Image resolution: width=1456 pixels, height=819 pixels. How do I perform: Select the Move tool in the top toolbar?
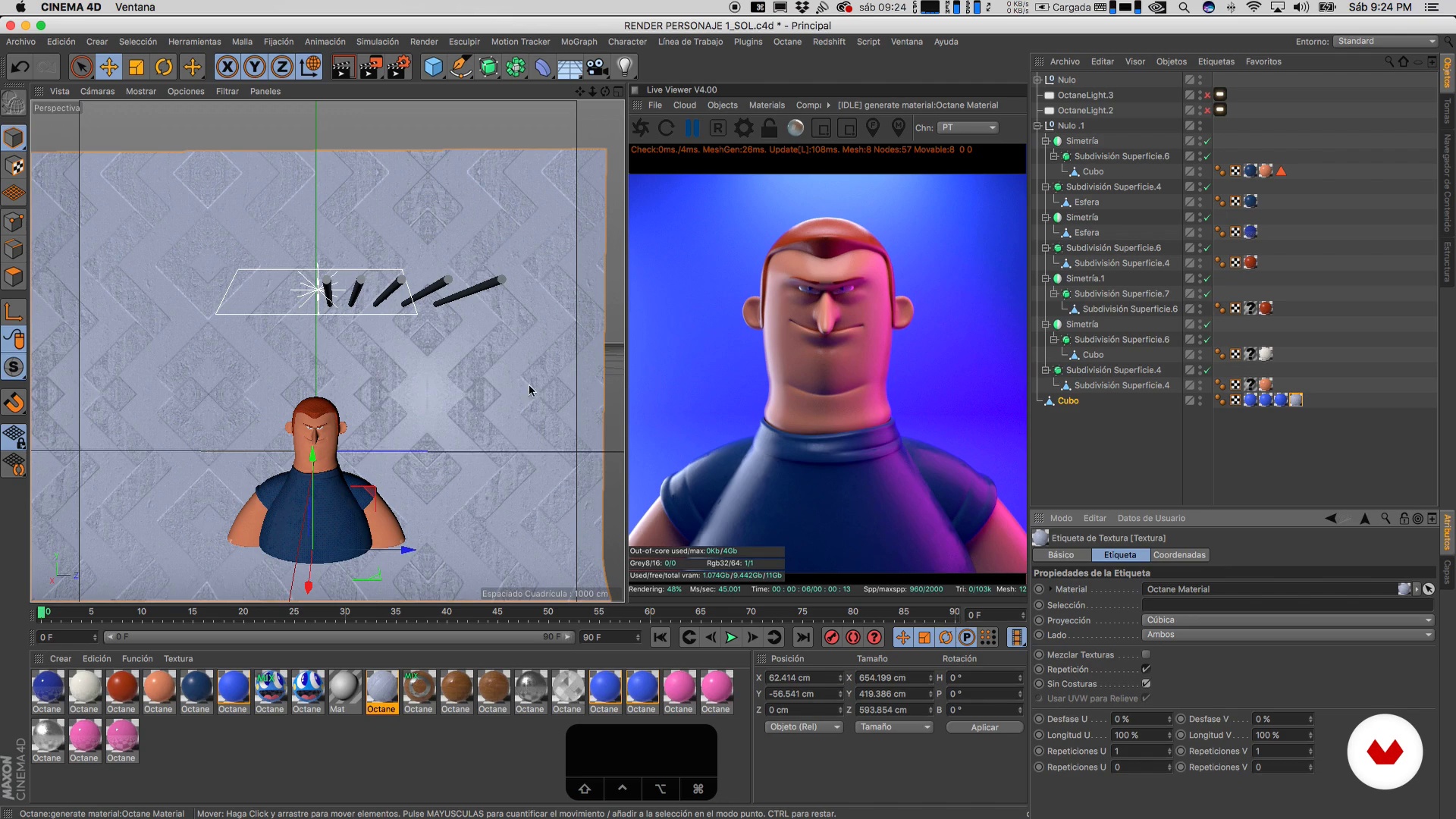109,67
